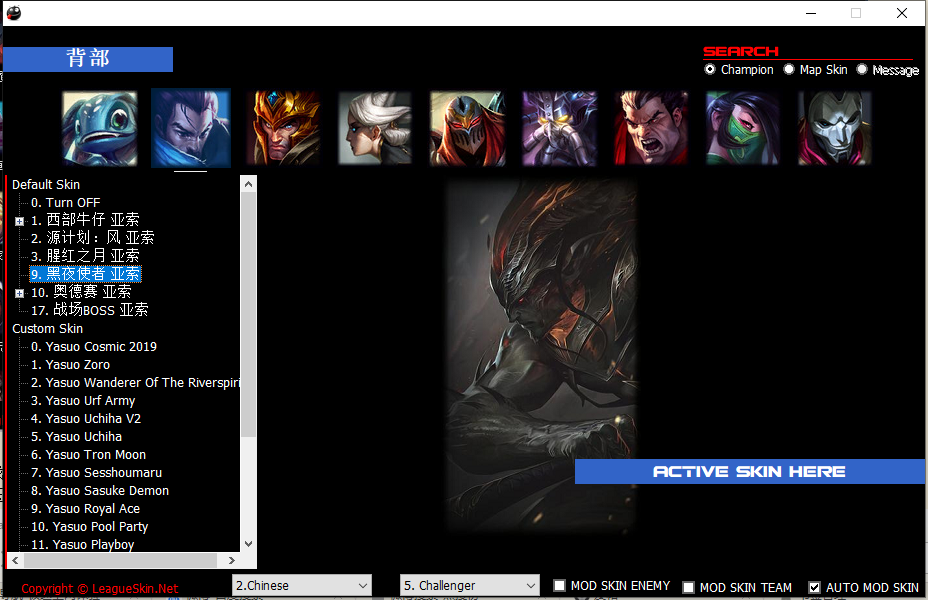Viewport: 928px width, 600px height.
Task: Pick the Yasuo Urf Army skin
Action: [83, 401]
